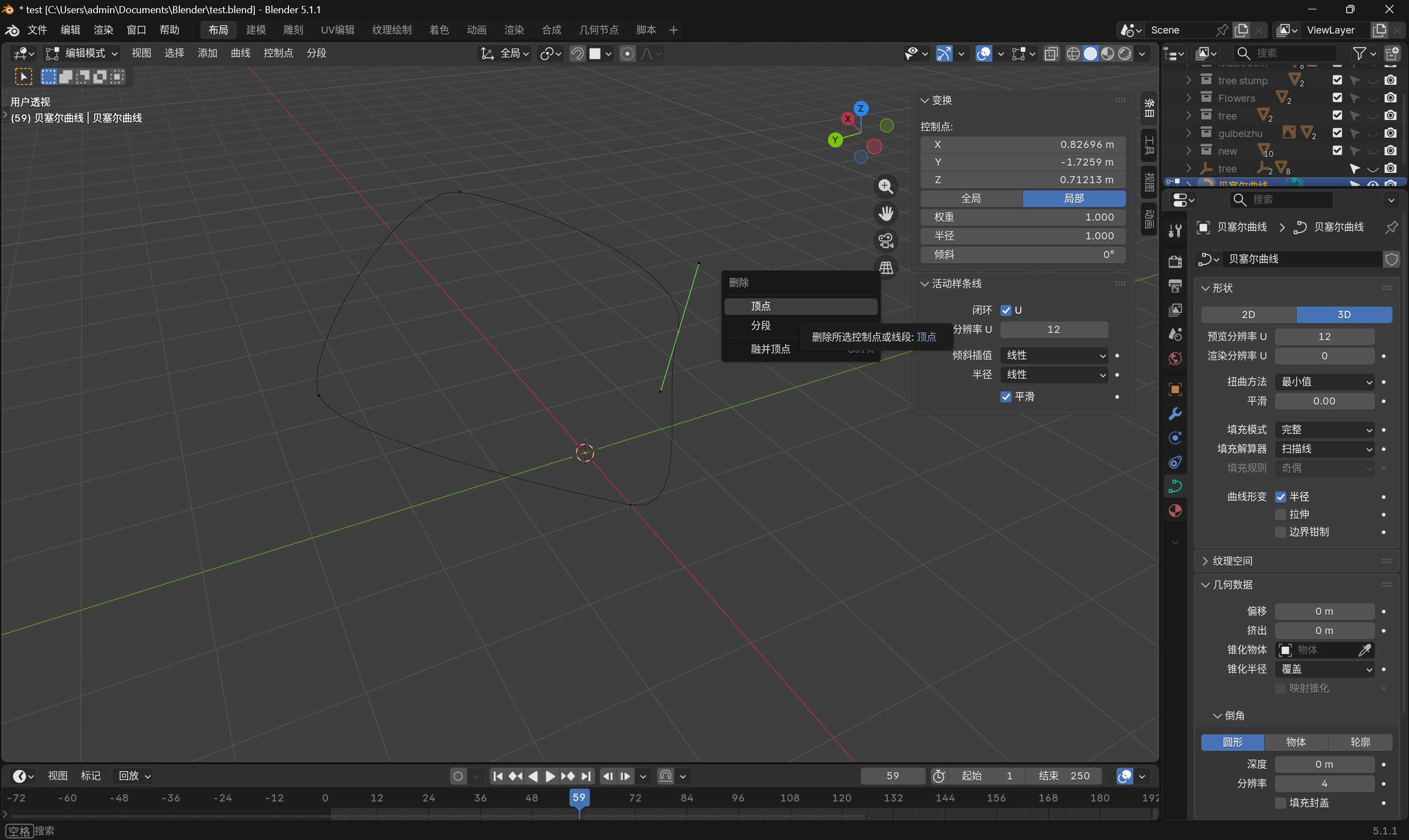Viewport: 1409px width, 840px height.
Task: Toggle camera view icon in viewport
Action: [x=886, y=241]
